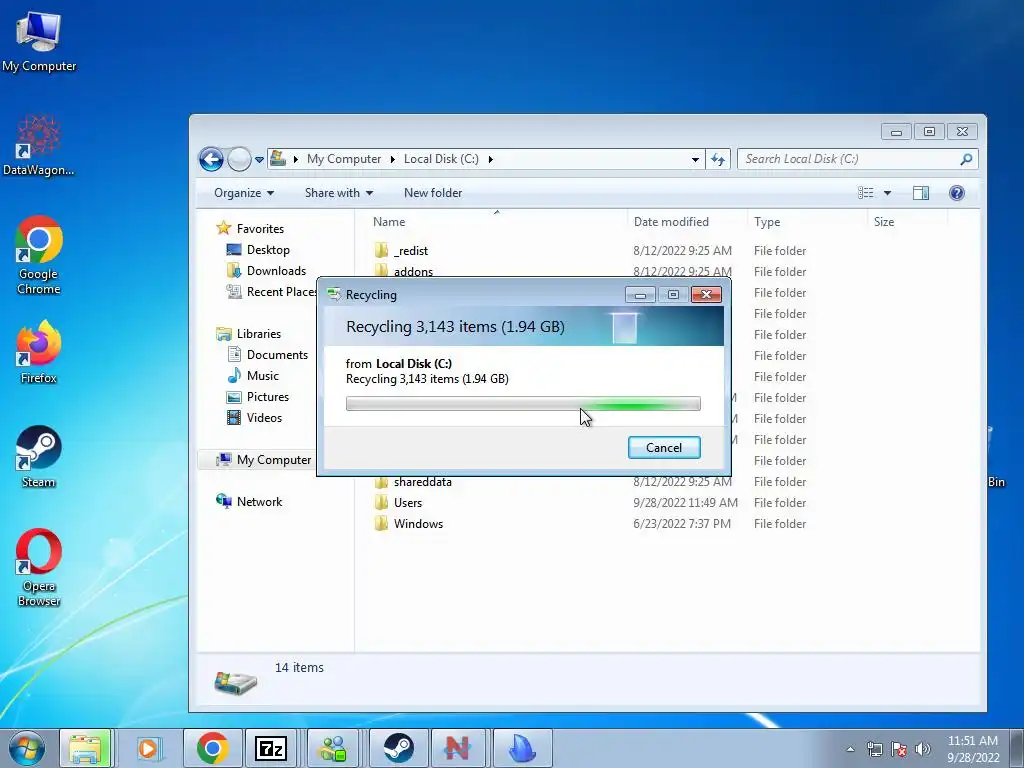Open the Share with menu
Image resolution: width=1024 pixels, height=768 pixels.
338,193
